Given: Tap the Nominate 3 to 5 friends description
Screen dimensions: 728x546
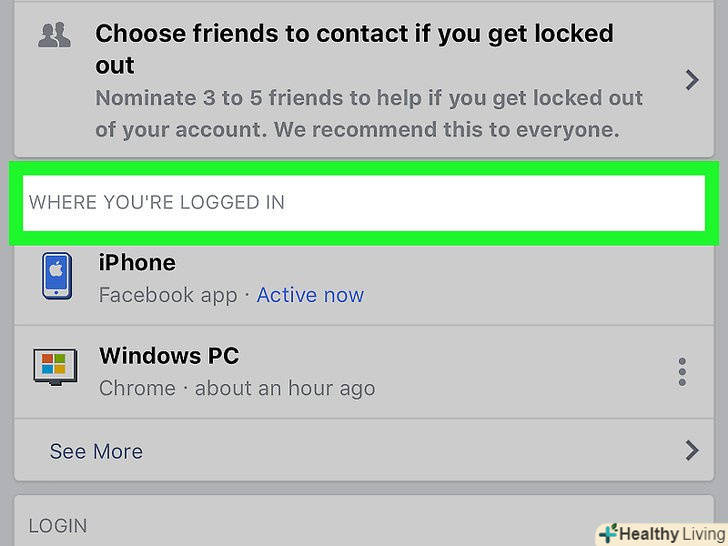Looking at the screenshot, I should 369,99.
